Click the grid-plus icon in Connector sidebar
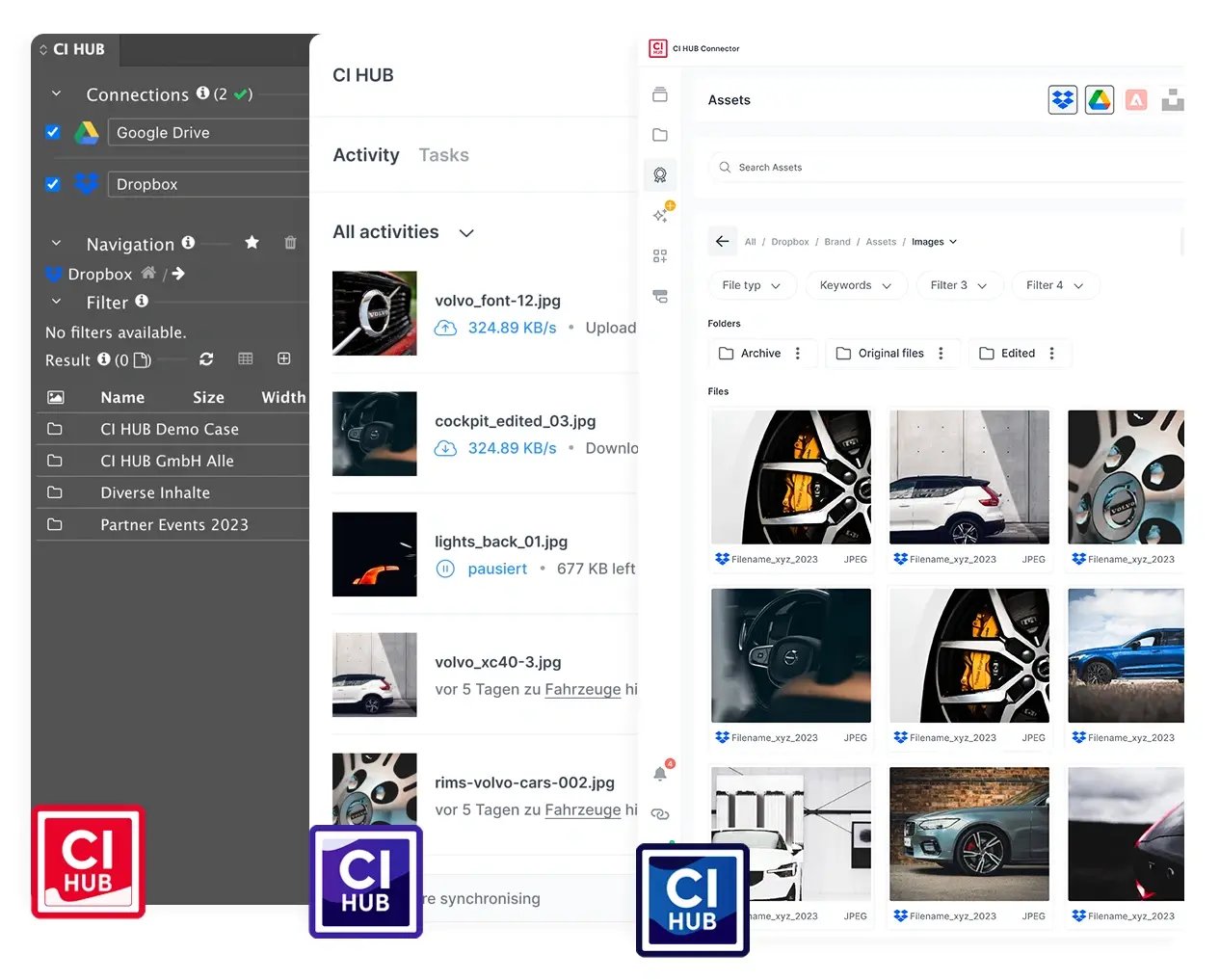1220x980 pixels. click(660, 255)
